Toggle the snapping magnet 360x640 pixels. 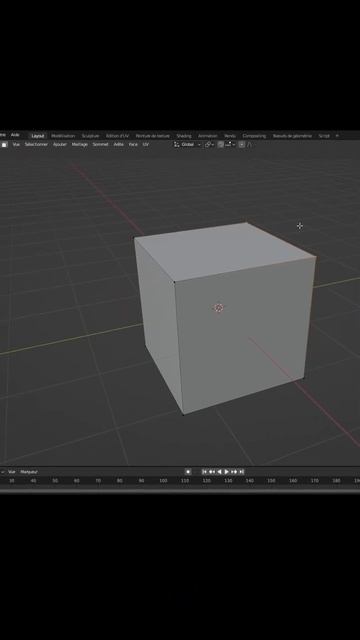(x=221, y=144)
